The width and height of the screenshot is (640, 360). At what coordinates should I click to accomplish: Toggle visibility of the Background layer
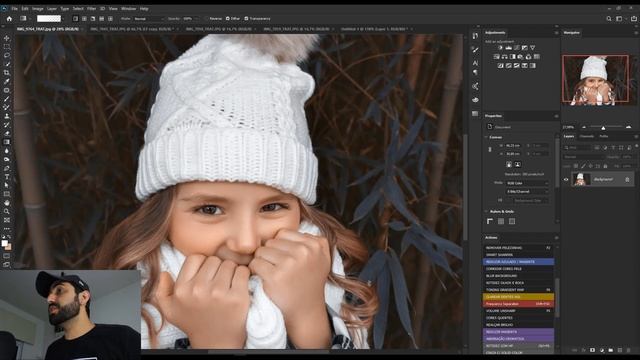pos(566,179)
